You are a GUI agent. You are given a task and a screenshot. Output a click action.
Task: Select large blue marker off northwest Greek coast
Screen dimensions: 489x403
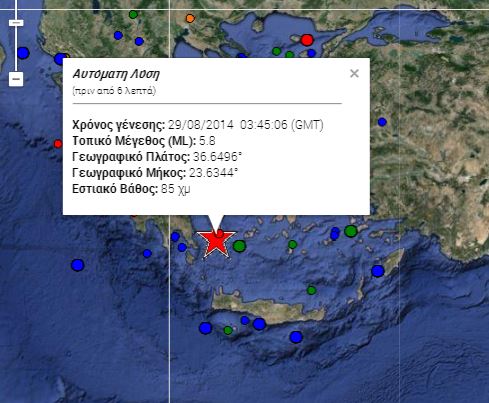[x=23, y=53]
